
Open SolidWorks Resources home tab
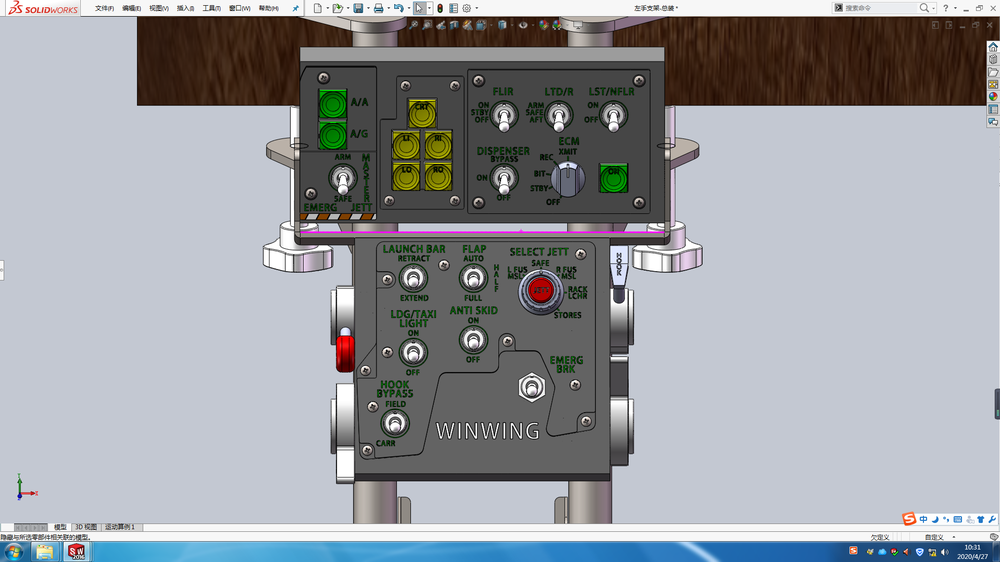point(993,47)
